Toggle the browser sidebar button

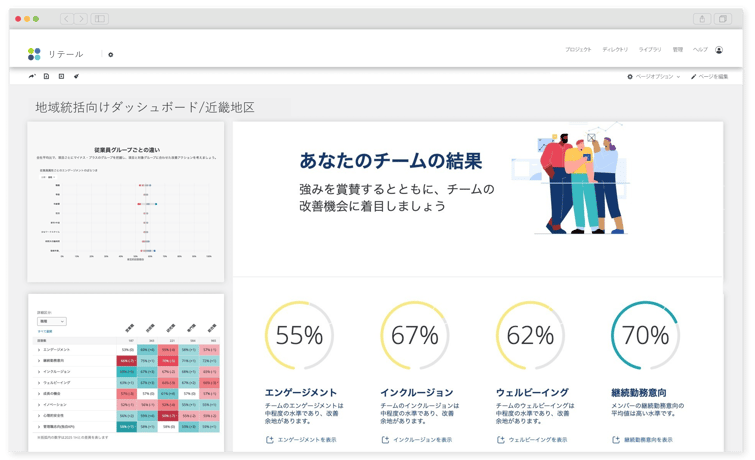click(x=100, y=19)
